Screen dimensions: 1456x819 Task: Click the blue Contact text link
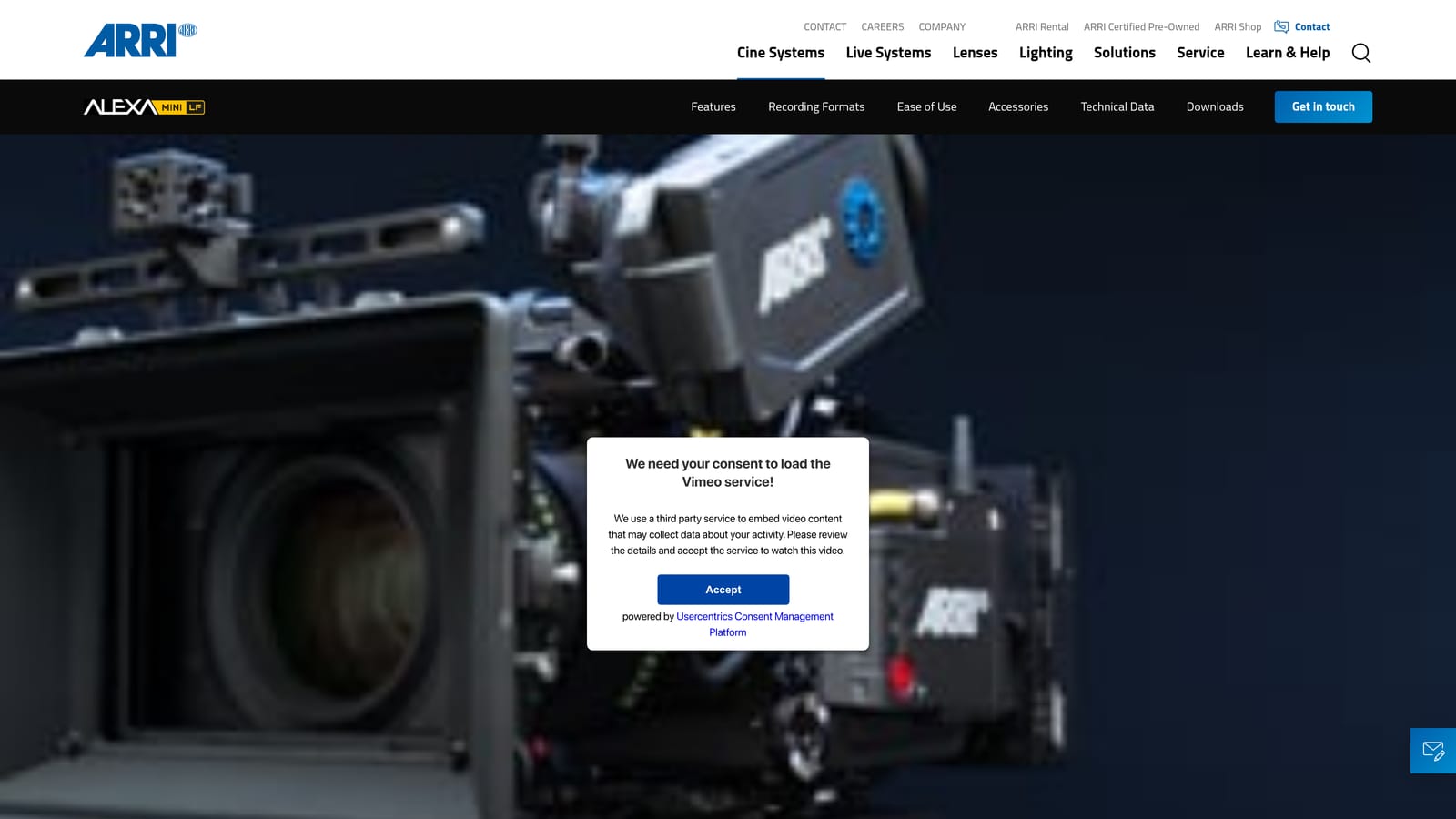(1312, 27)
